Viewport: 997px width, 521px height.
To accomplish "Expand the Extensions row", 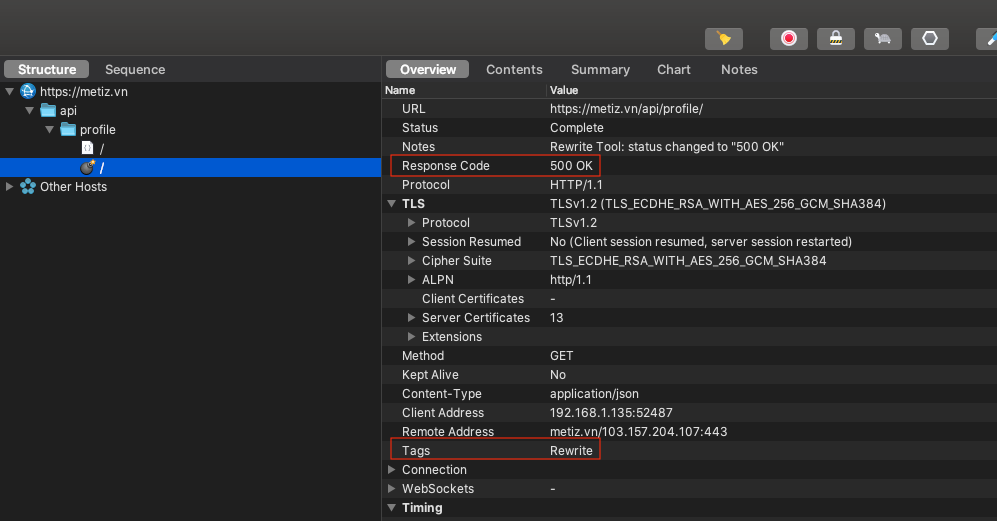I will pyautogui.click(x=411, y=337).
